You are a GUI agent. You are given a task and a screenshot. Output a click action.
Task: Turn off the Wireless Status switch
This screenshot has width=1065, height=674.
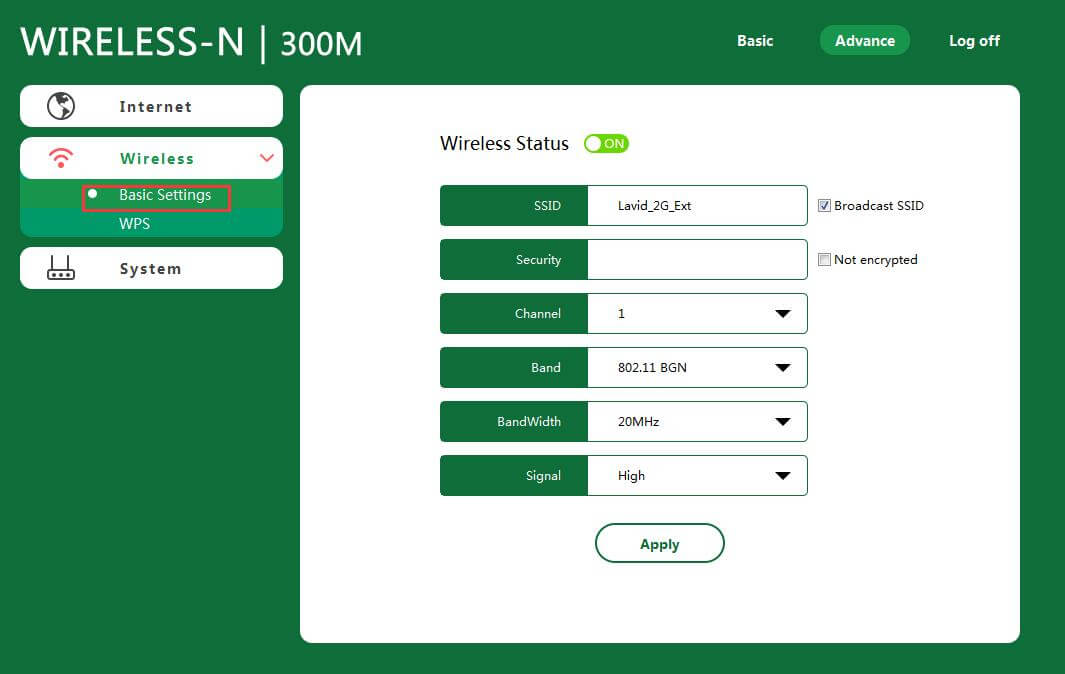[606, 144]
